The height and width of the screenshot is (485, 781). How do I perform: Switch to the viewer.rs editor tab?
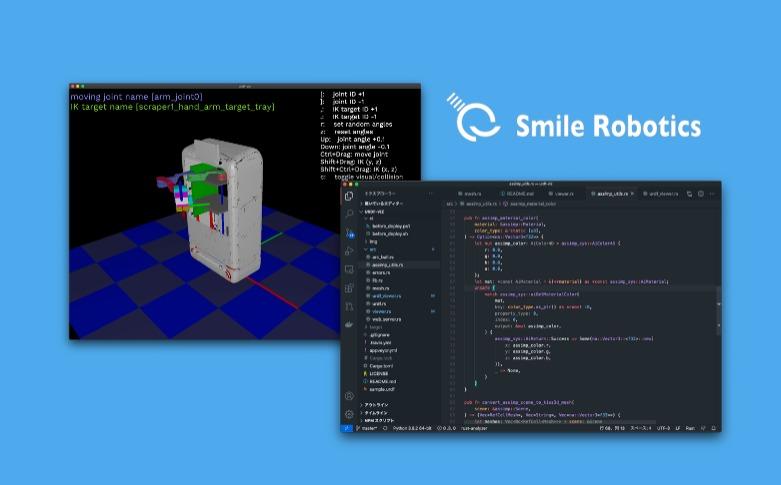(562, 194)
